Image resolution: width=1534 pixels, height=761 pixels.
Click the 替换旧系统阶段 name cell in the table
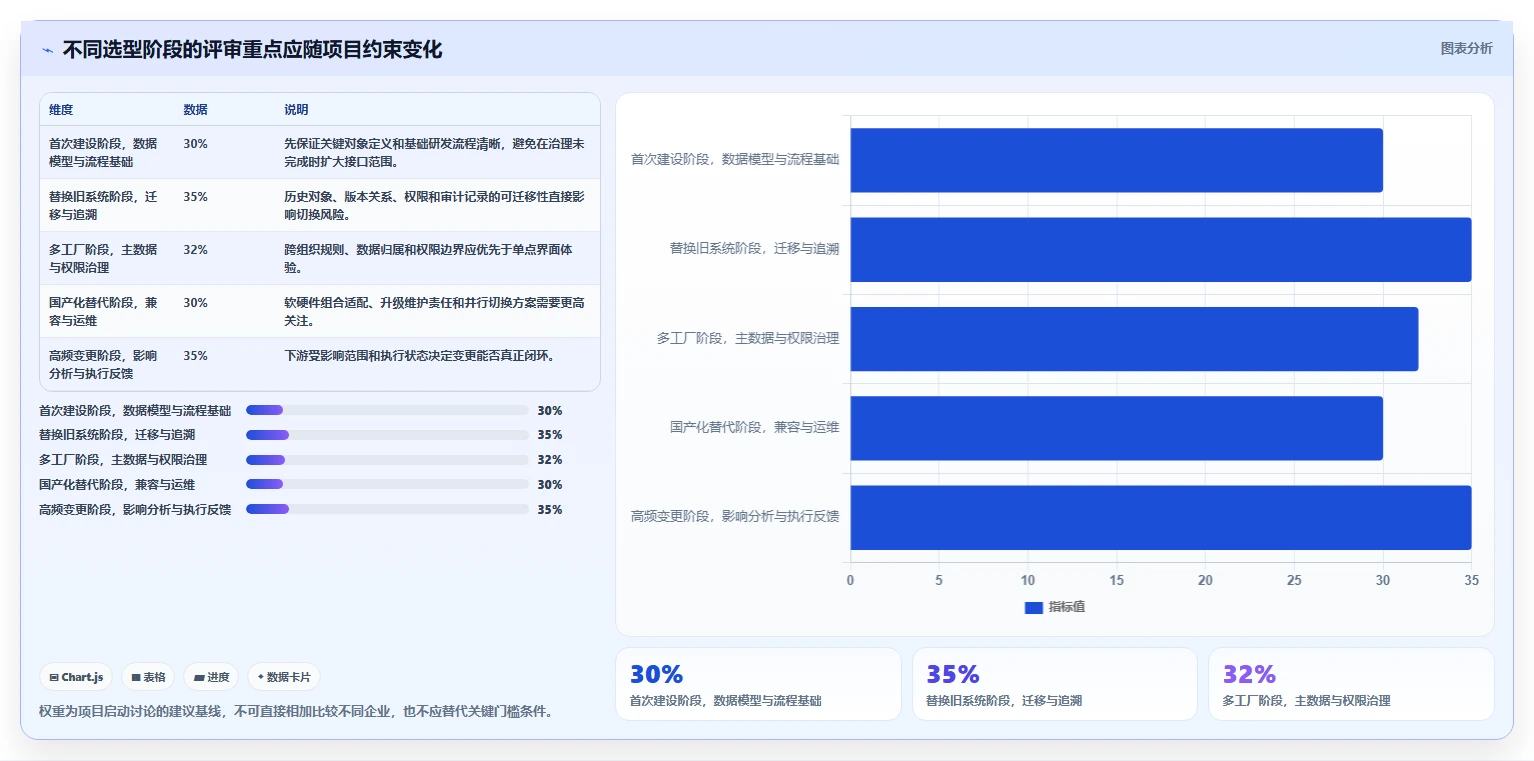[x=106, y=205]
